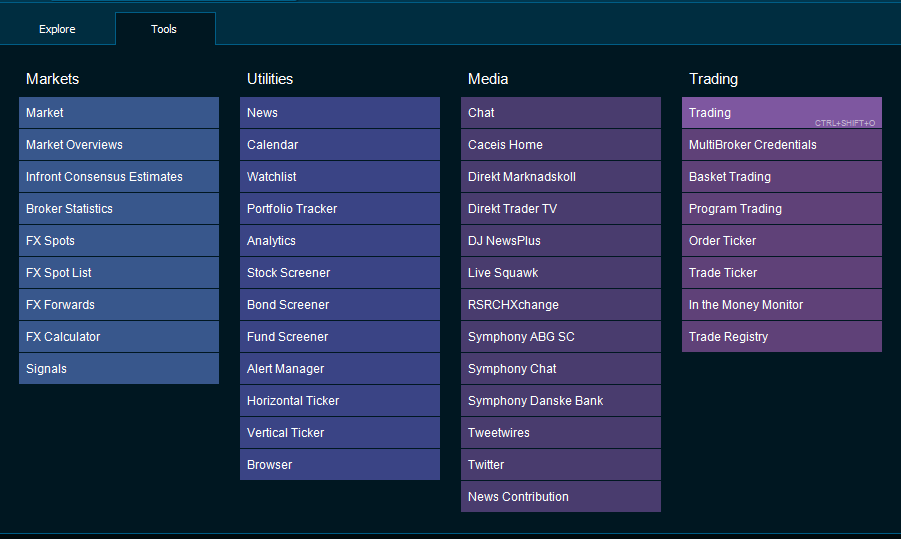The width and height of the screenshot is (901, 539).
Task: Launch the FX Calculator
Action: pos(119,337)
